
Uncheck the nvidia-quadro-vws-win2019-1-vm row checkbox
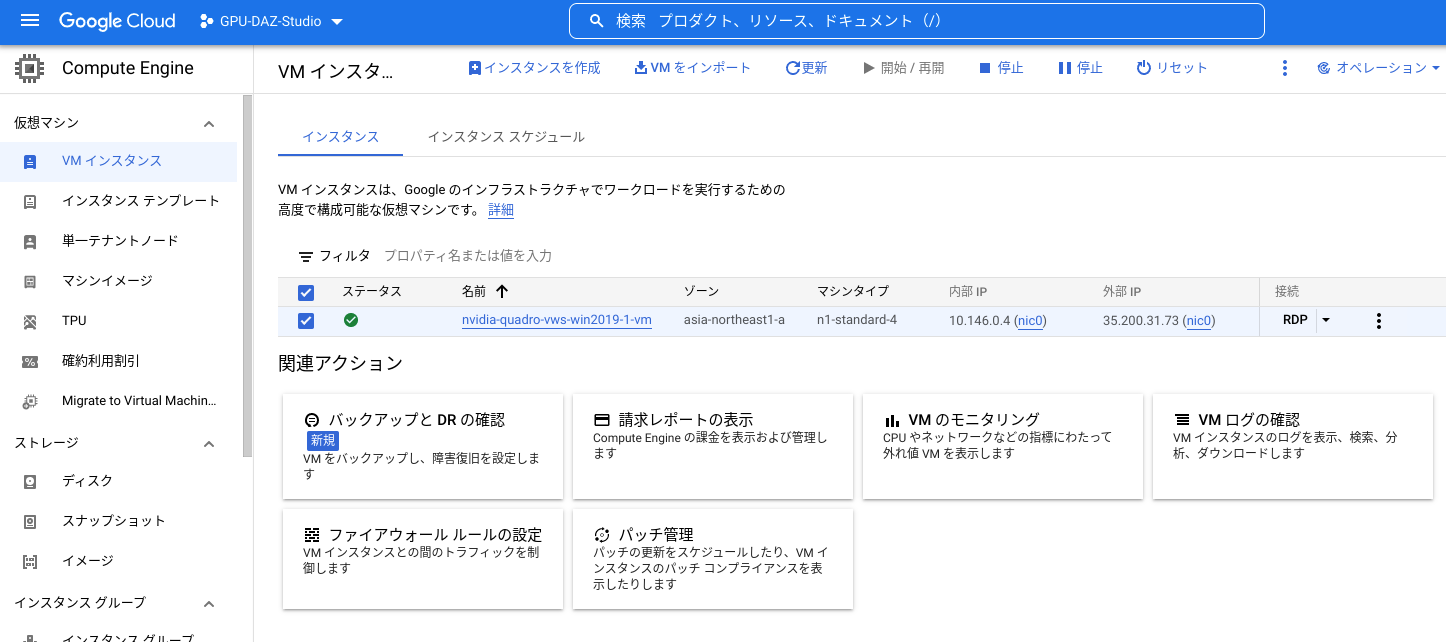tap(306, 321)
